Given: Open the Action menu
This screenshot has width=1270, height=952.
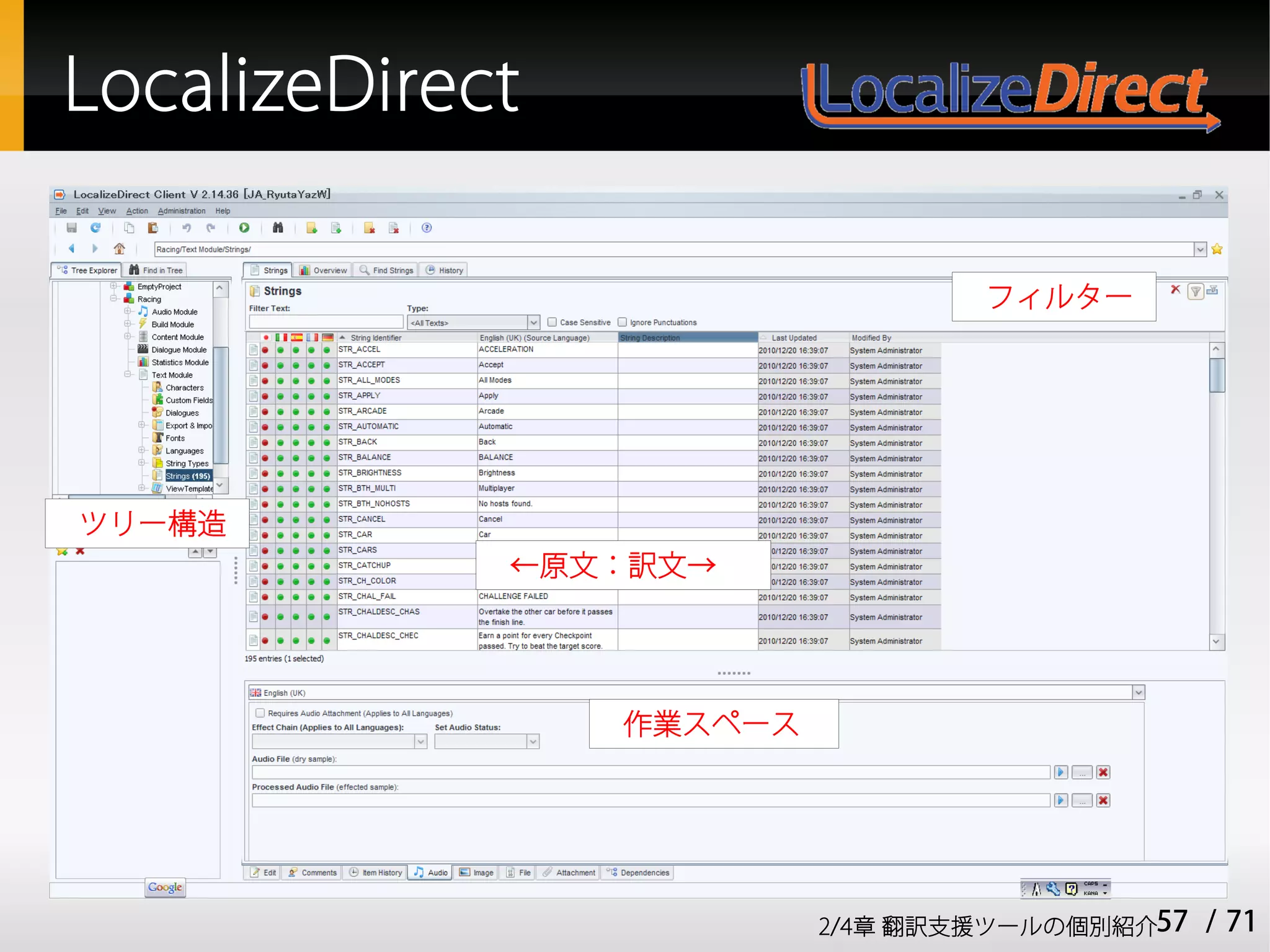Looking at the screenshot, I should (x=137, y=211).
